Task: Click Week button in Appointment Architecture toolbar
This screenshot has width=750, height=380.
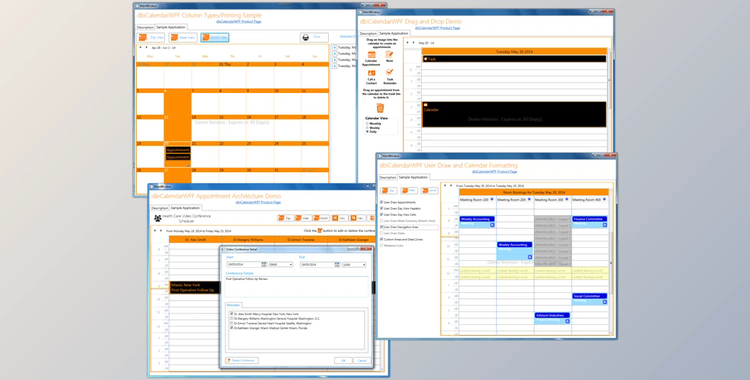Action: pyautogui.click(x=304, y=218)
